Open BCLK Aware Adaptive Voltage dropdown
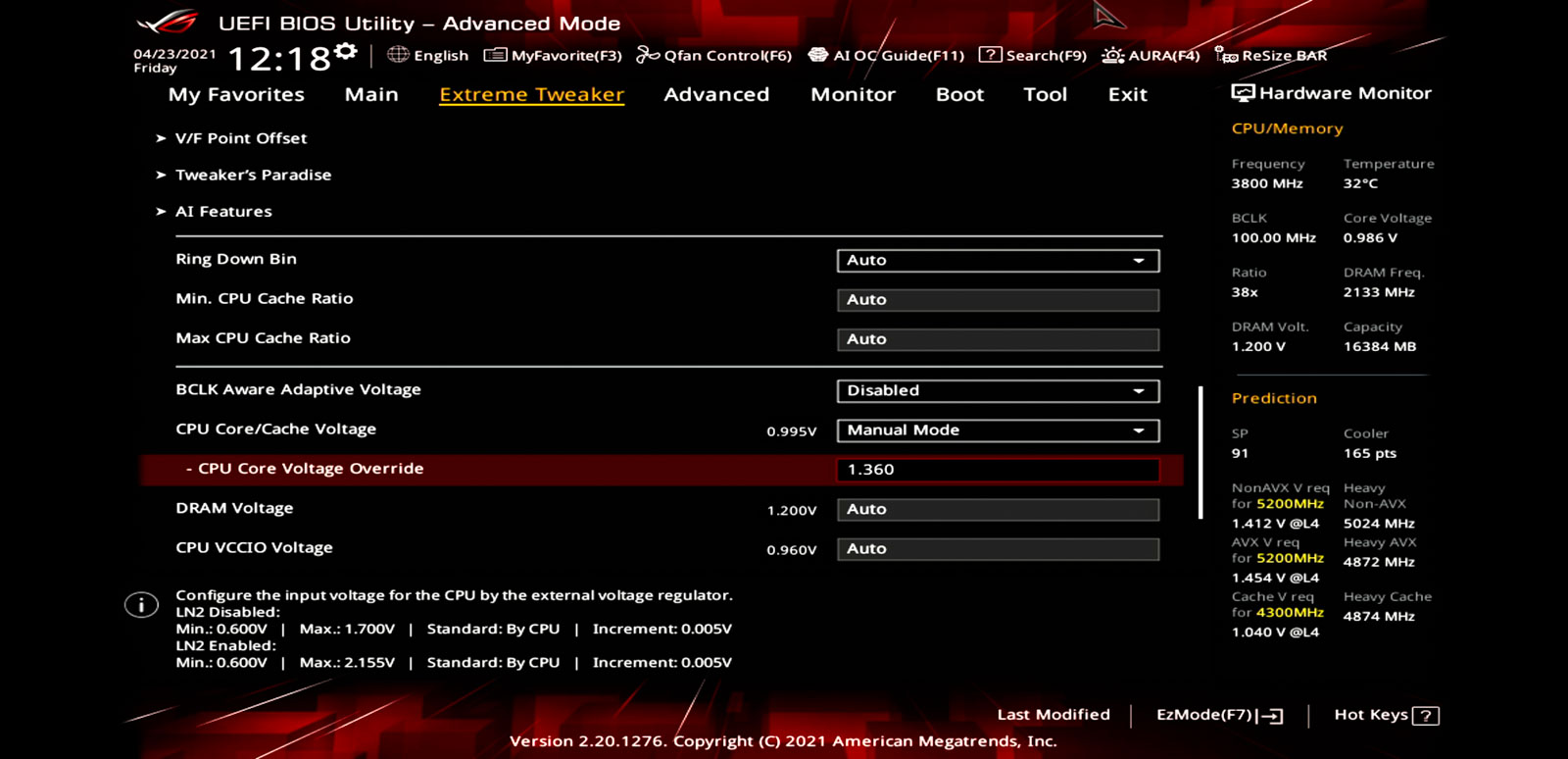 (998, 390)
